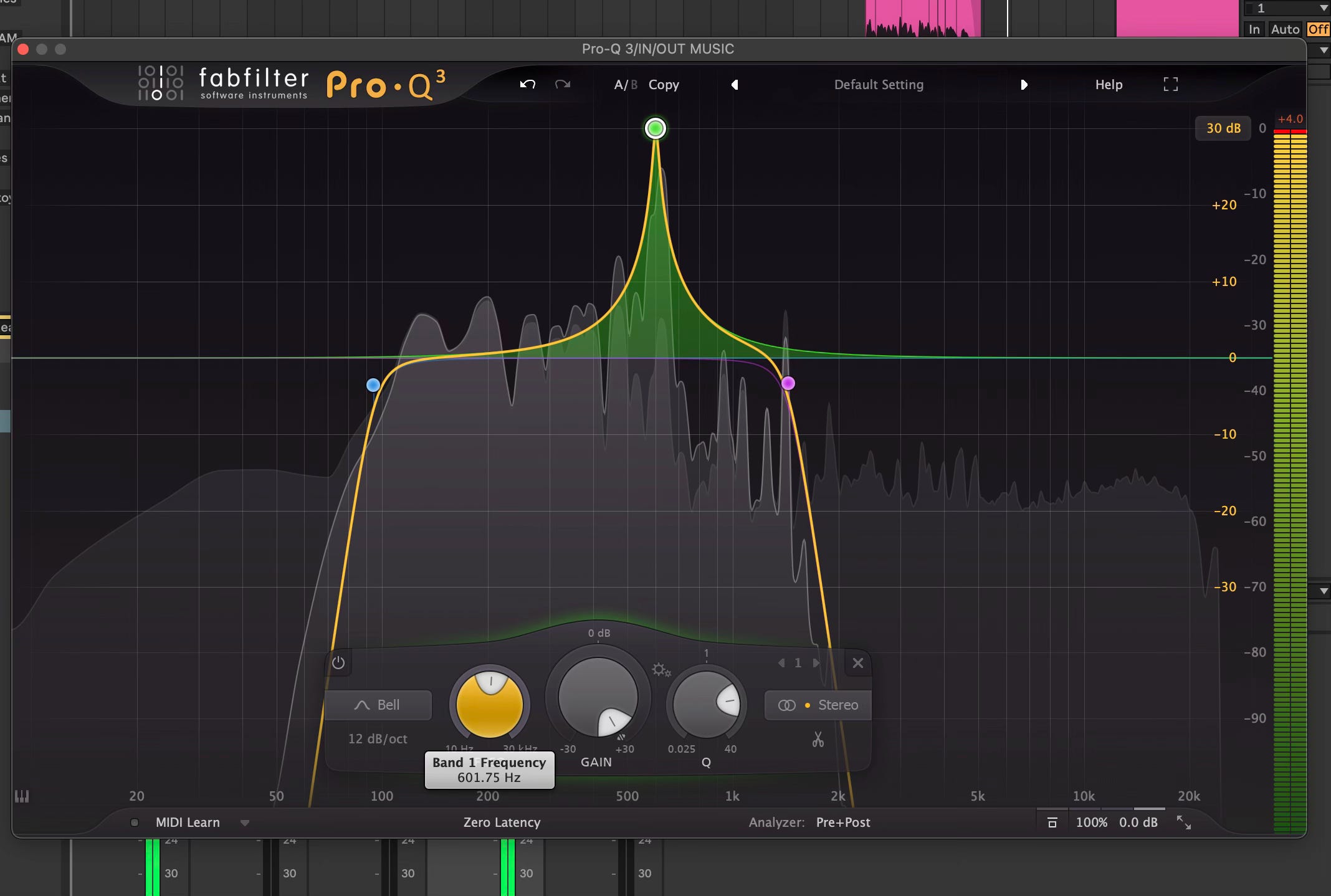1331x896 pixels.
Task: Load next preset with right arrow
Action: click(x=1024, y=85)
